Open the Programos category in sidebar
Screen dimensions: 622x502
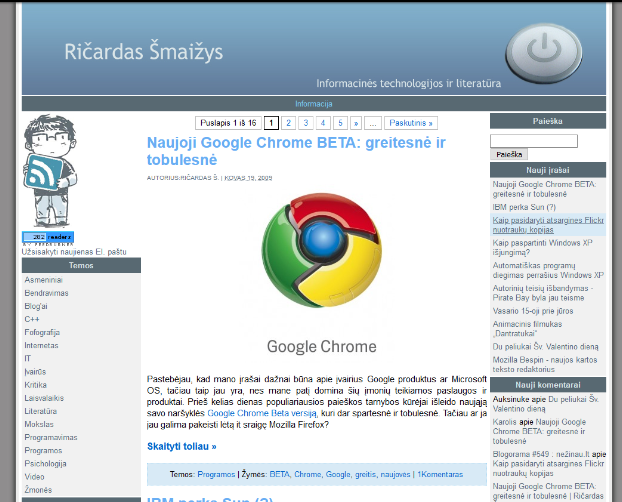tap(43, 450)
